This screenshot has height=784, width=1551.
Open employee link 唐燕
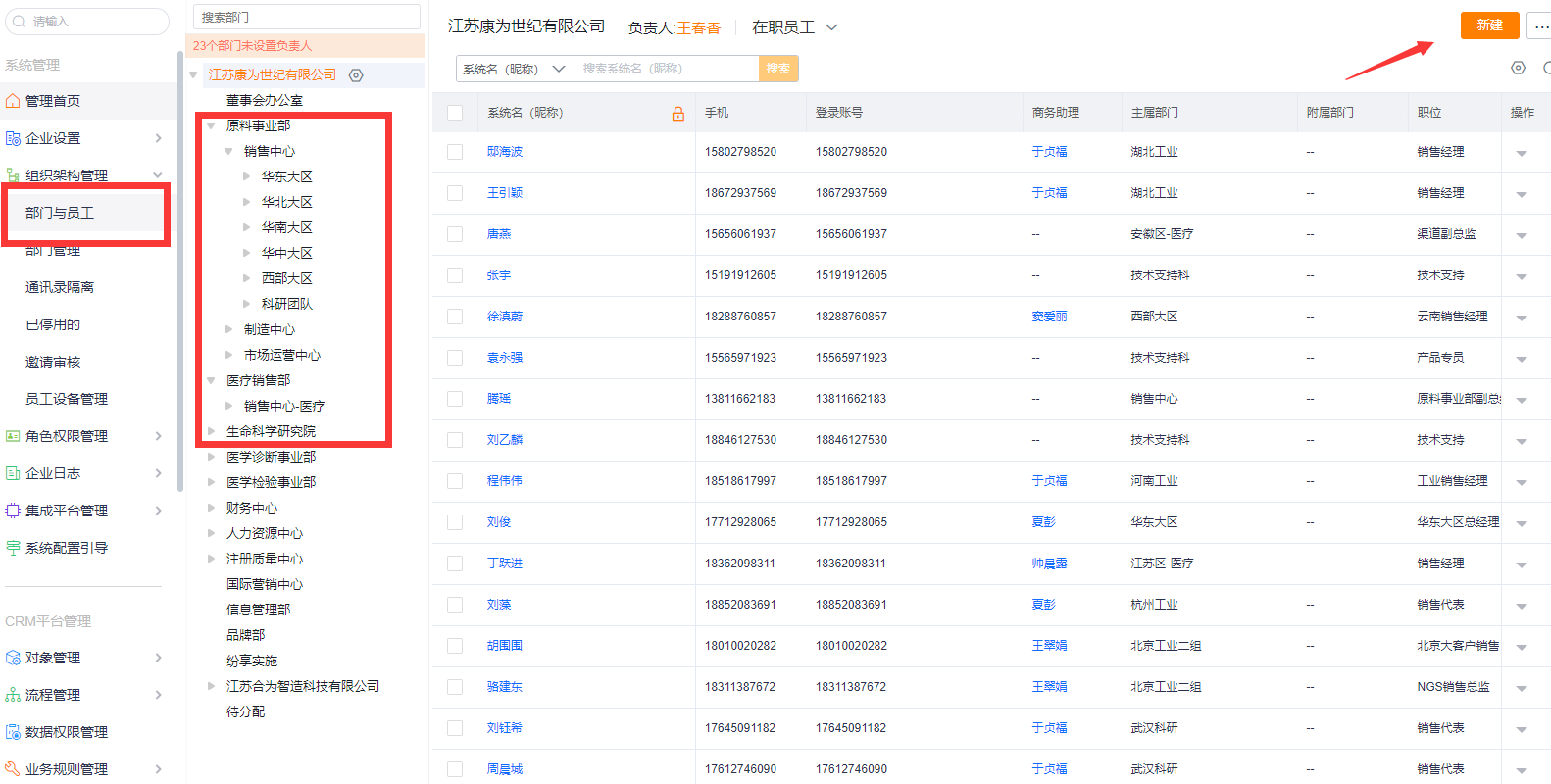[x=499, y=234]
